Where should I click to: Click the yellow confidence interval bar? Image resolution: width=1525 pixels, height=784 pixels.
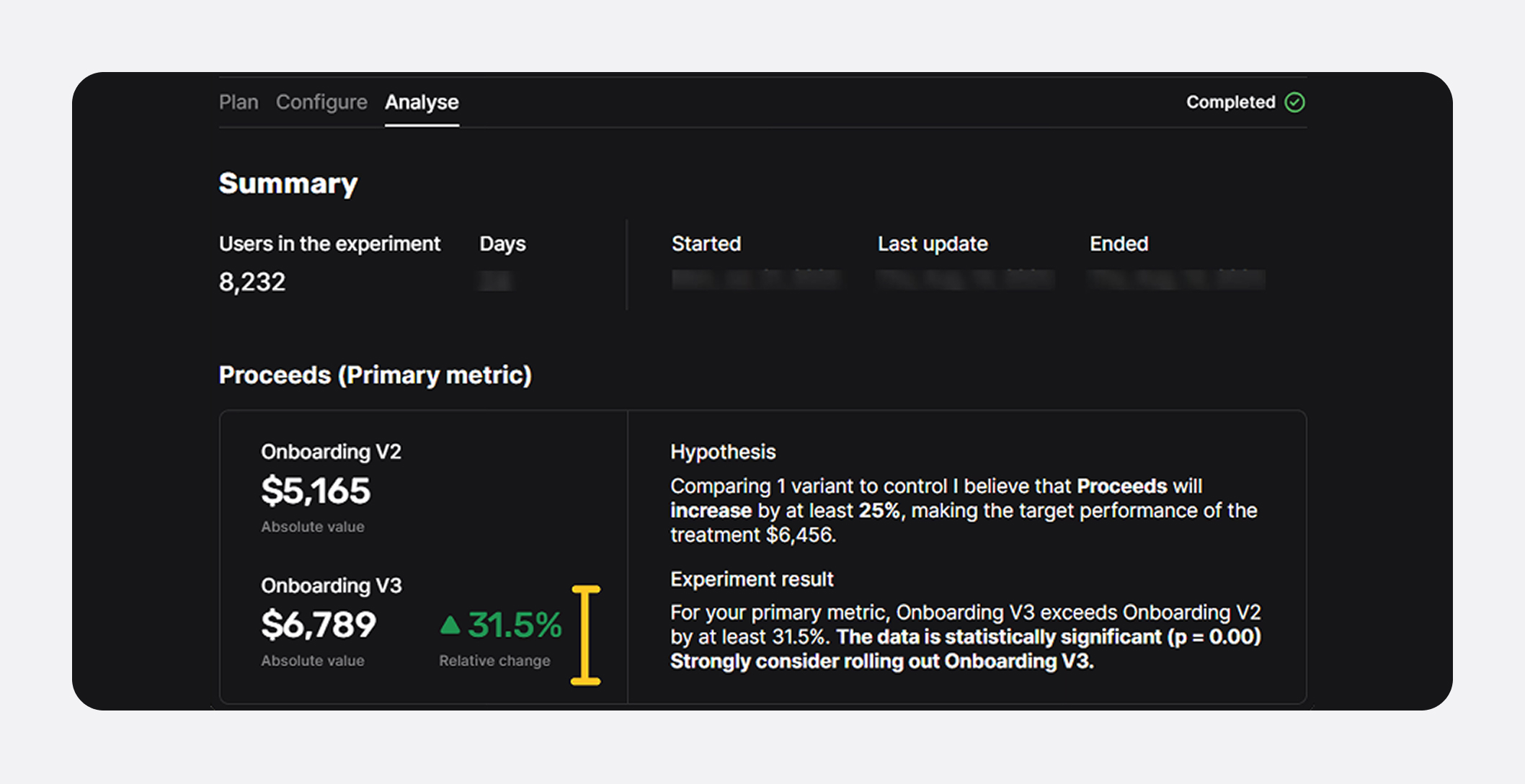[x=585, y=635]
